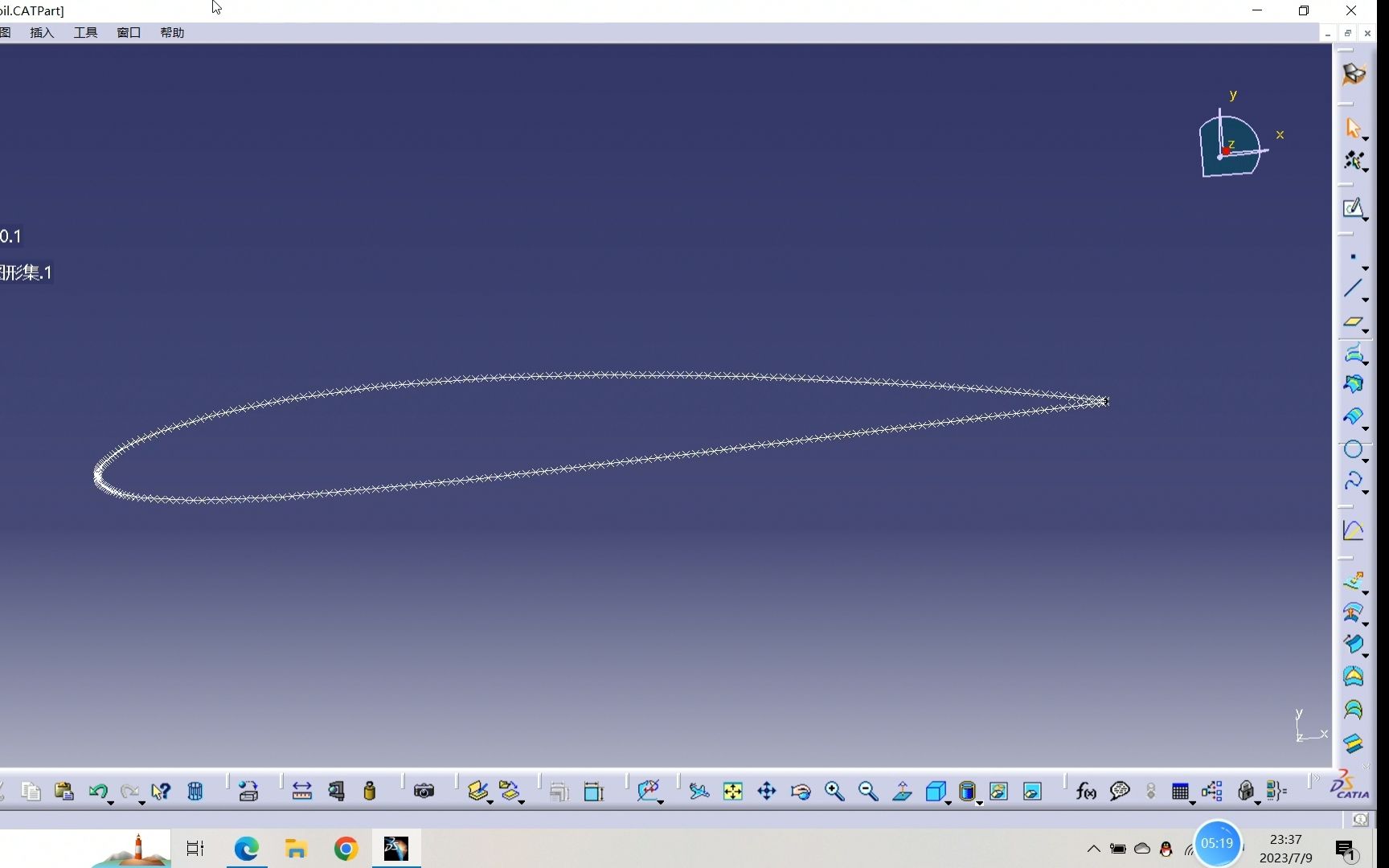This screenshot has height=868, width=1389.
Task: Select the Spline tool
Action: (x=1354, y=481)
